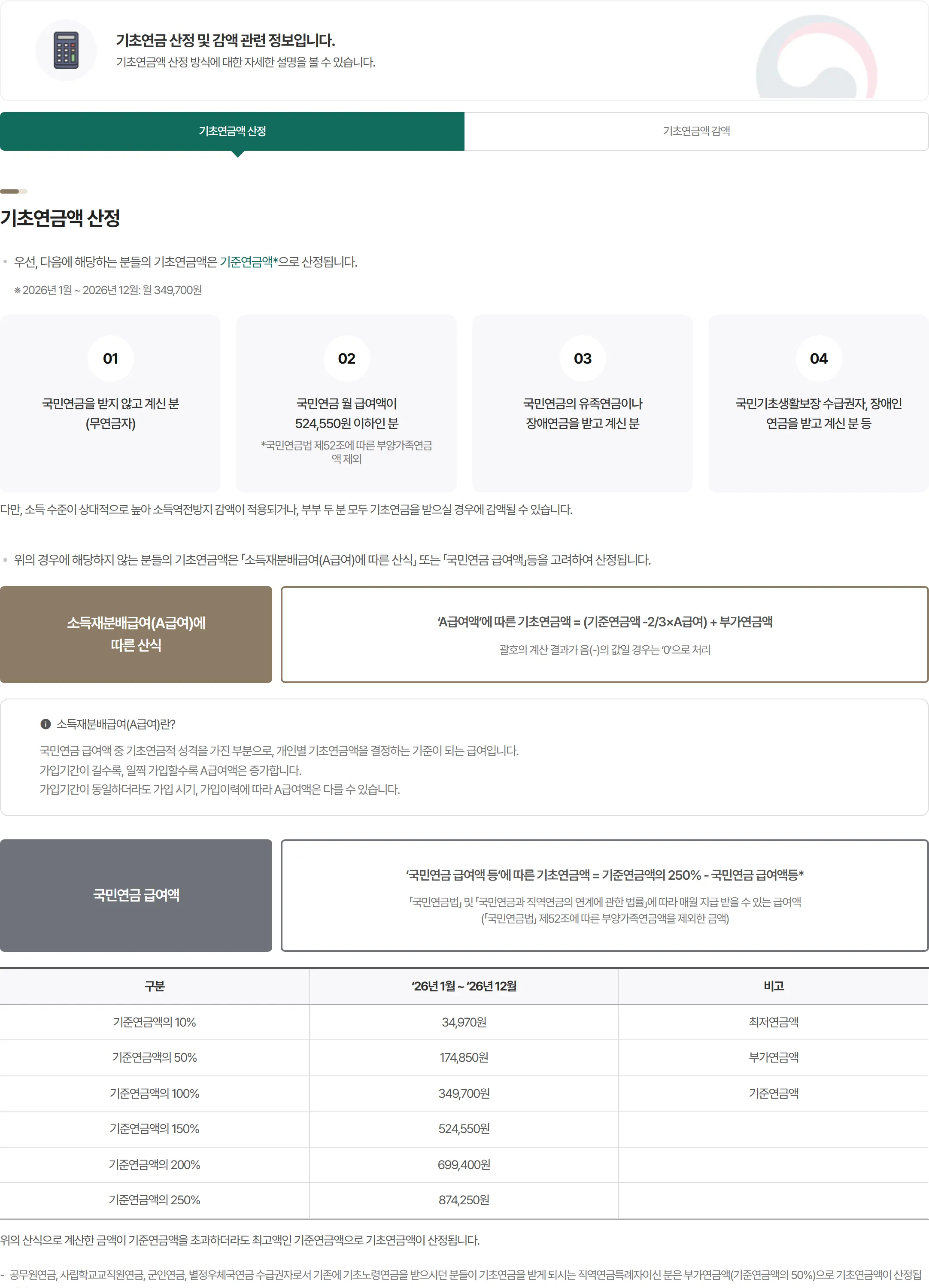Image resolution: width=929 pixels, height=1288 pixels.
Task: Select the 기초연금액 산정 tab
Action: point(232,131)
